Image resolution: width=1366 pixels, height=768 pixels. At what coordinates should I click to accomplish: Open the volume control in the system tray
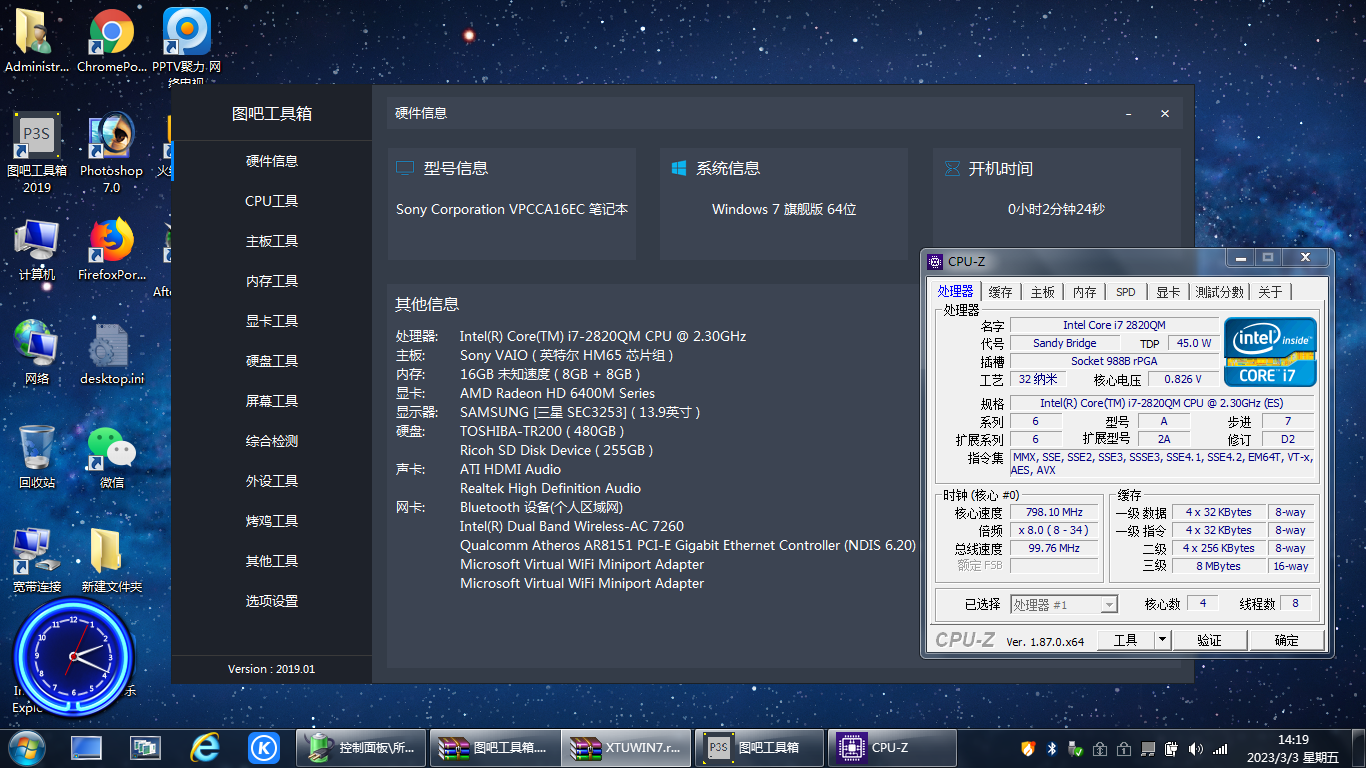pyautogui.click(x=1196, y=747)
